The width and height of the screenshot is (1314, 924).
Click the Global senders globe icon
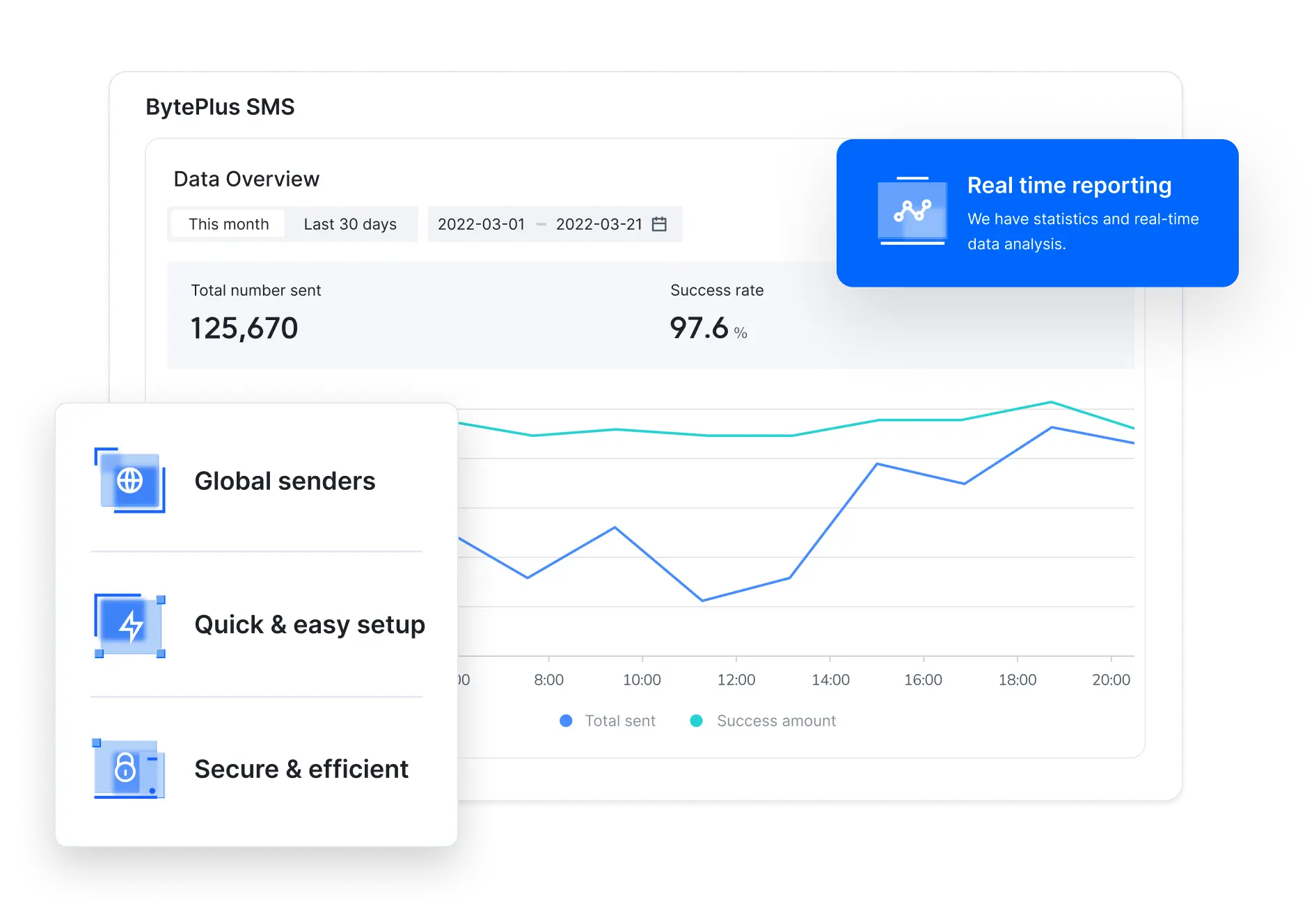tap(129, 480)
